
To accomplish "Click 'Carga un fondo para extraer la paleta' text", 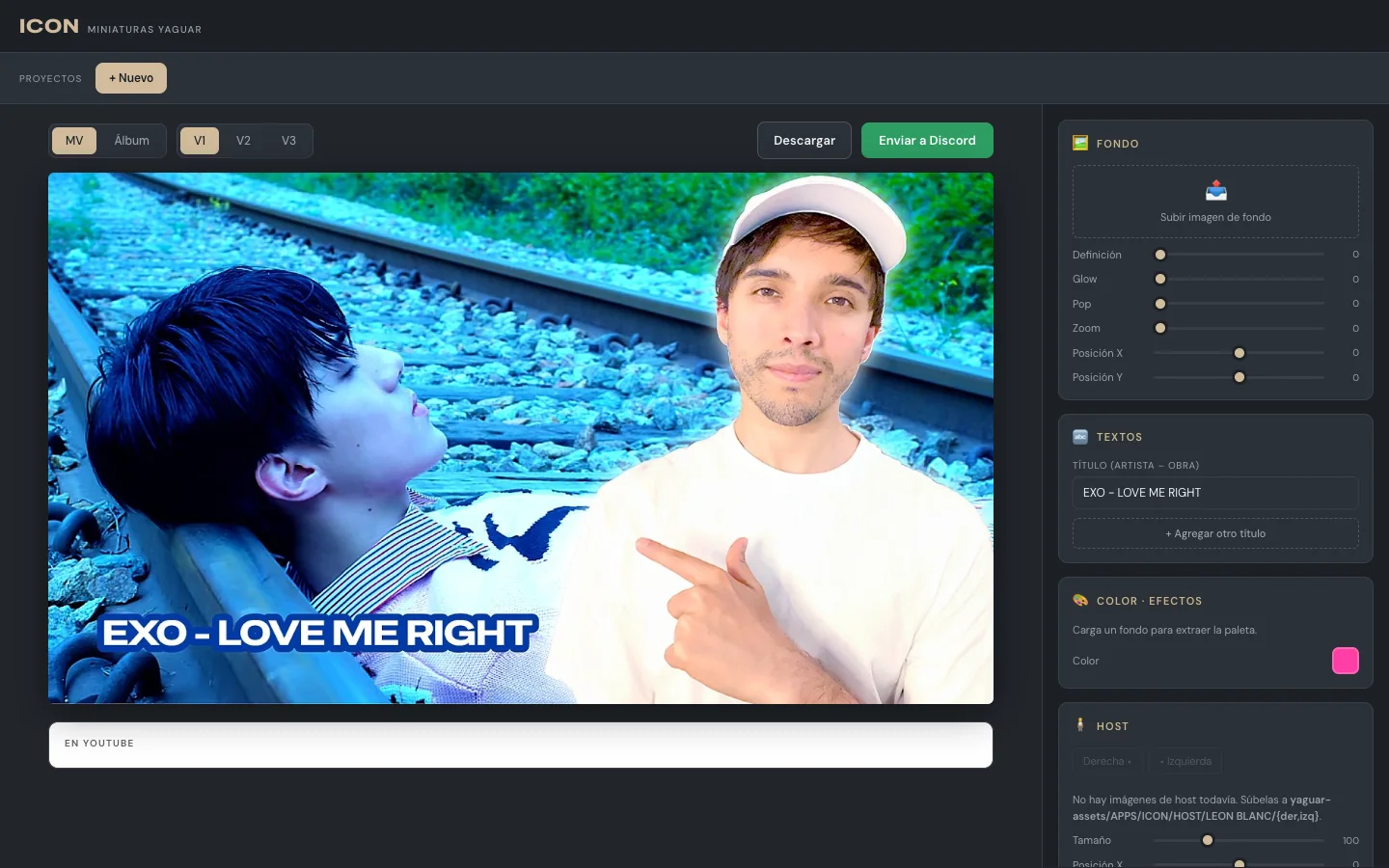I will click(x=1164, y=630).
